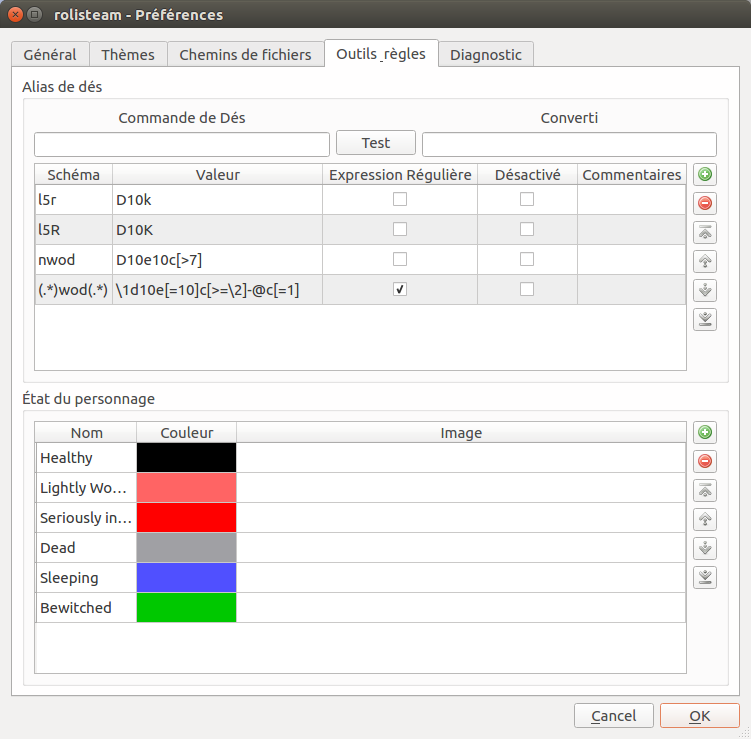
Task: Move character state down one row
Action: tap(705, 548)
